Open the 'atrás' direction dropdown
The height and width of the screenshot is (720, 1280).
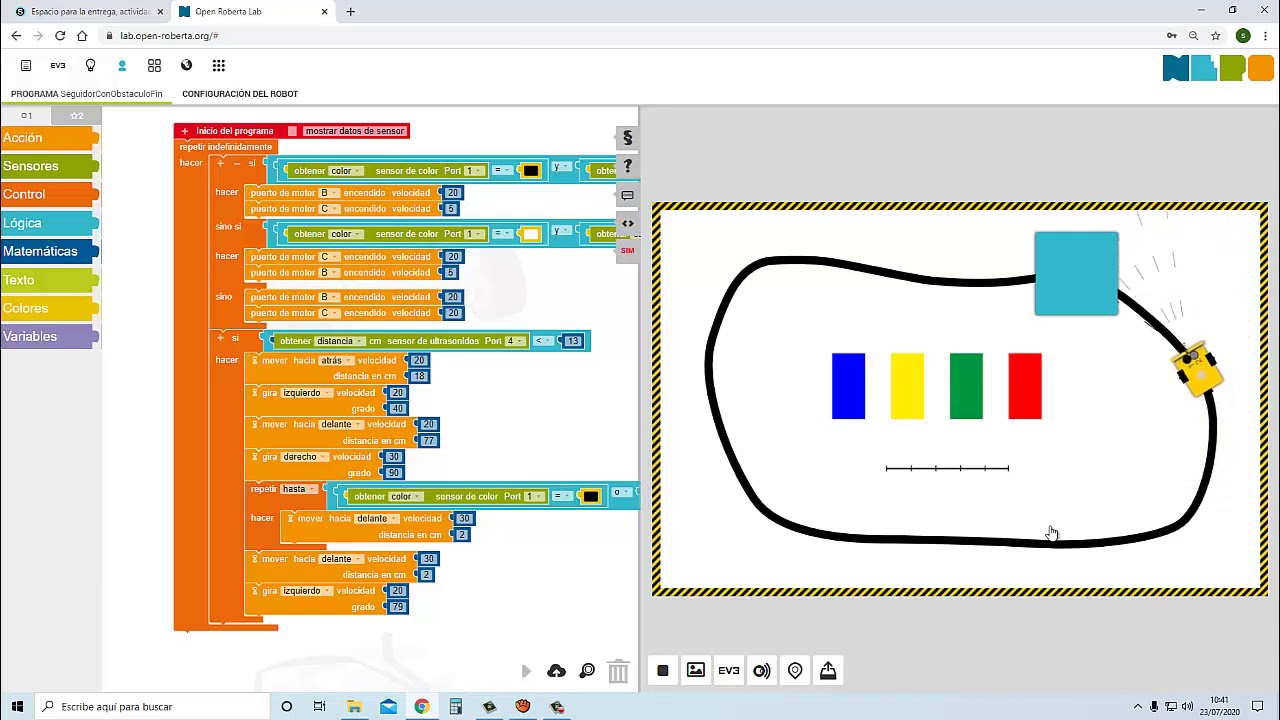335,361
